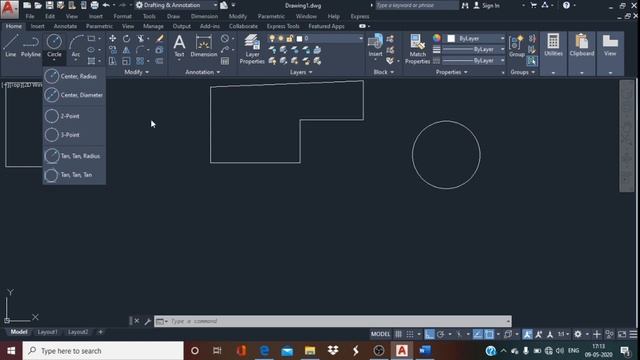Select the Stretch tool
640x360 pixels.
click(x=112, y=61)
